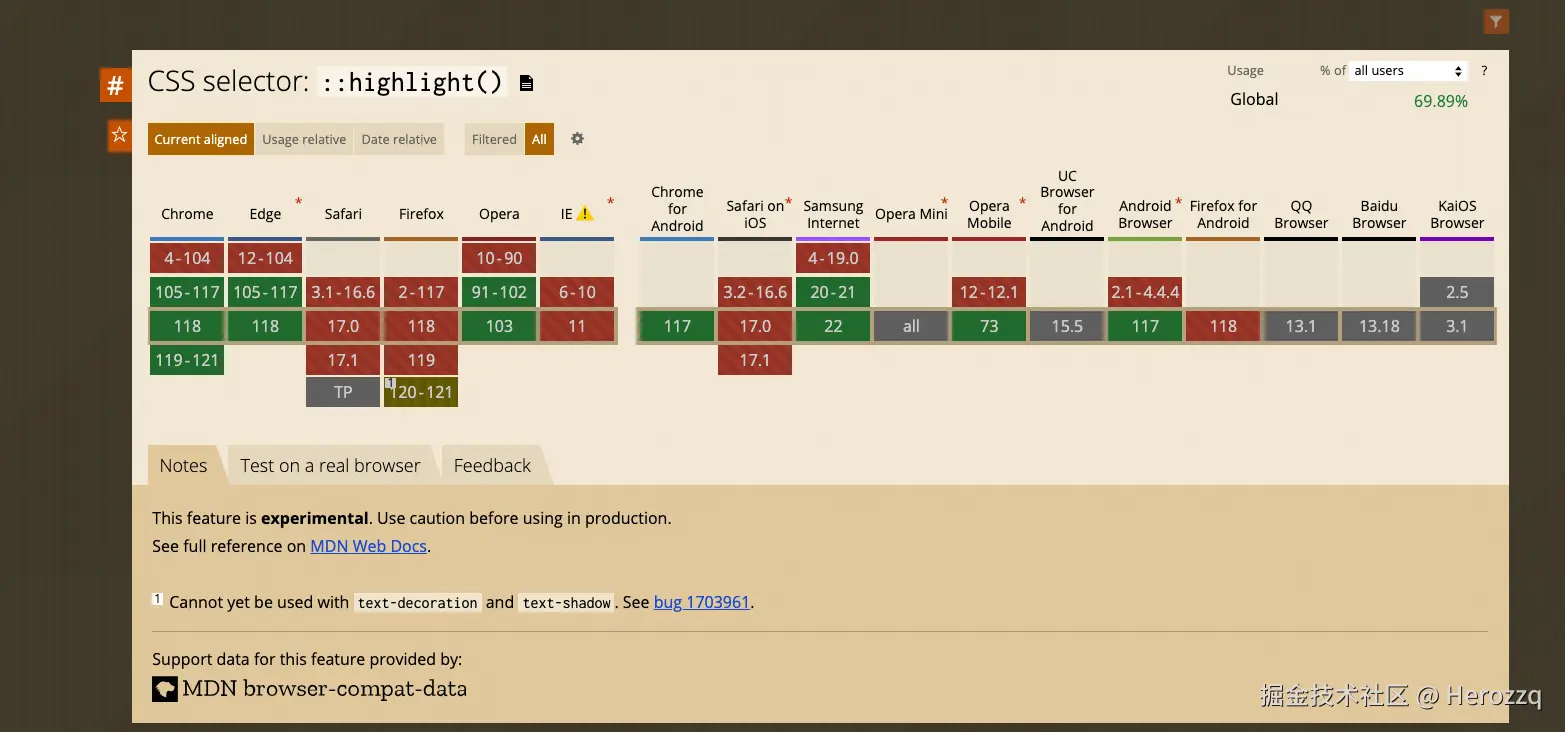The height and width of the screenshot is (732, 1565).
Task: Switch to Usage relative view
Action: 304,139
